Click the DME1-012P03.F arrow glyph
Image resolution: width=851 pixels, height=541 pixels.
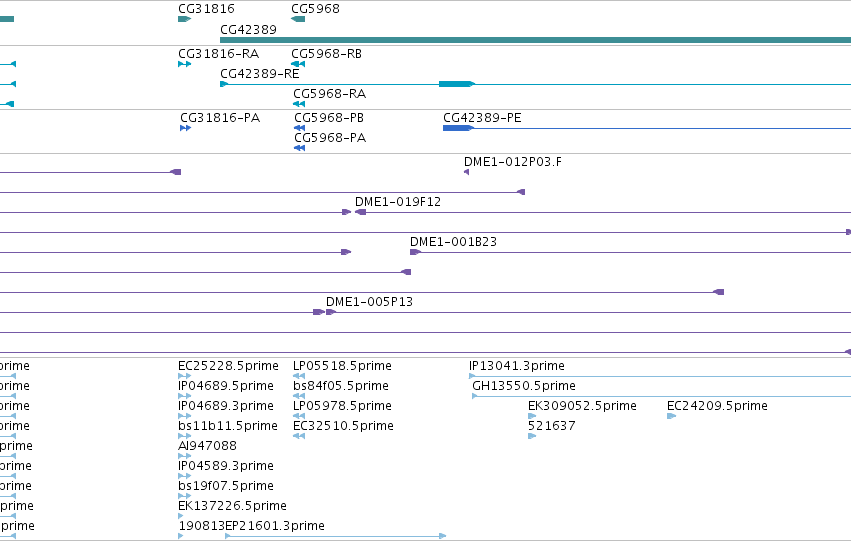coord(466,172)
